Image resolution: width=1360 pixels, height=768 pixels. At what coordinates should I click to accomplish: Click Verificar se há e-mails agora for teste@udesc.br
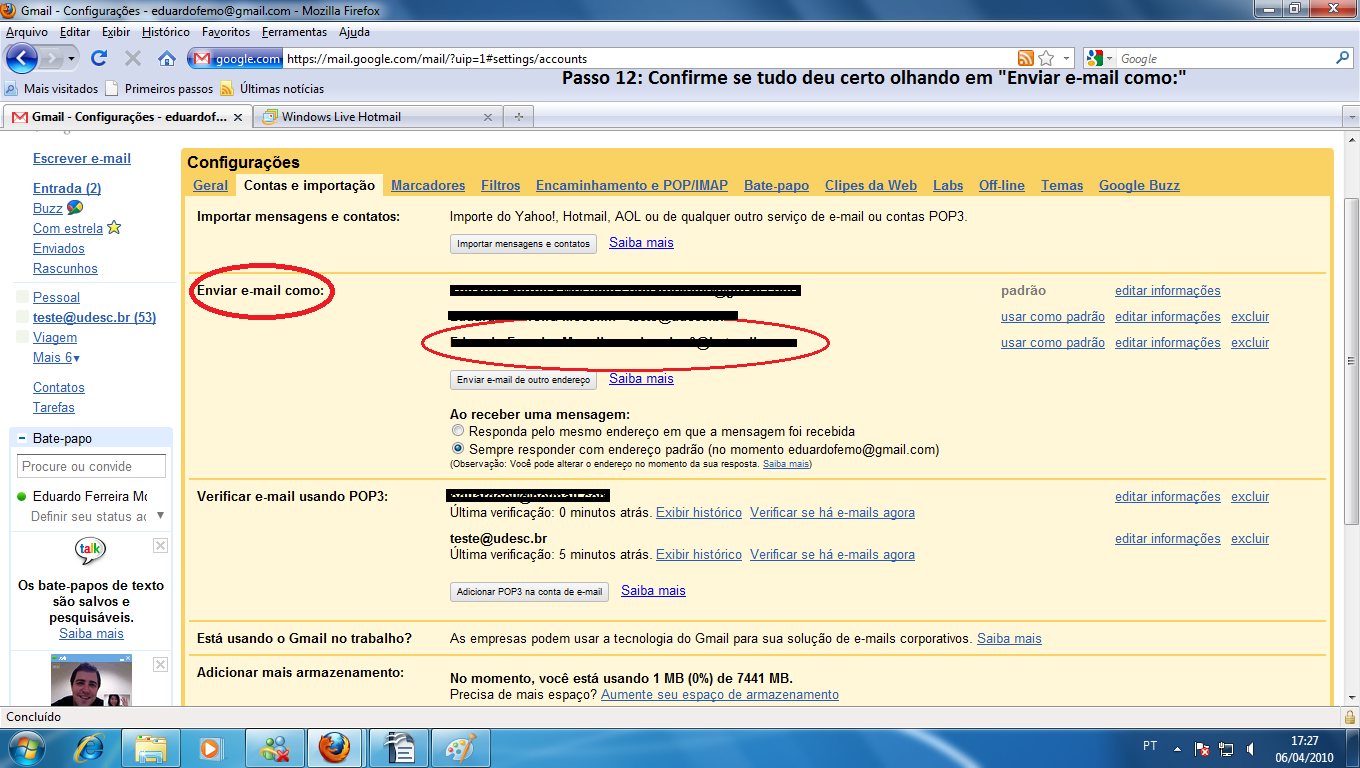[832, 554]
